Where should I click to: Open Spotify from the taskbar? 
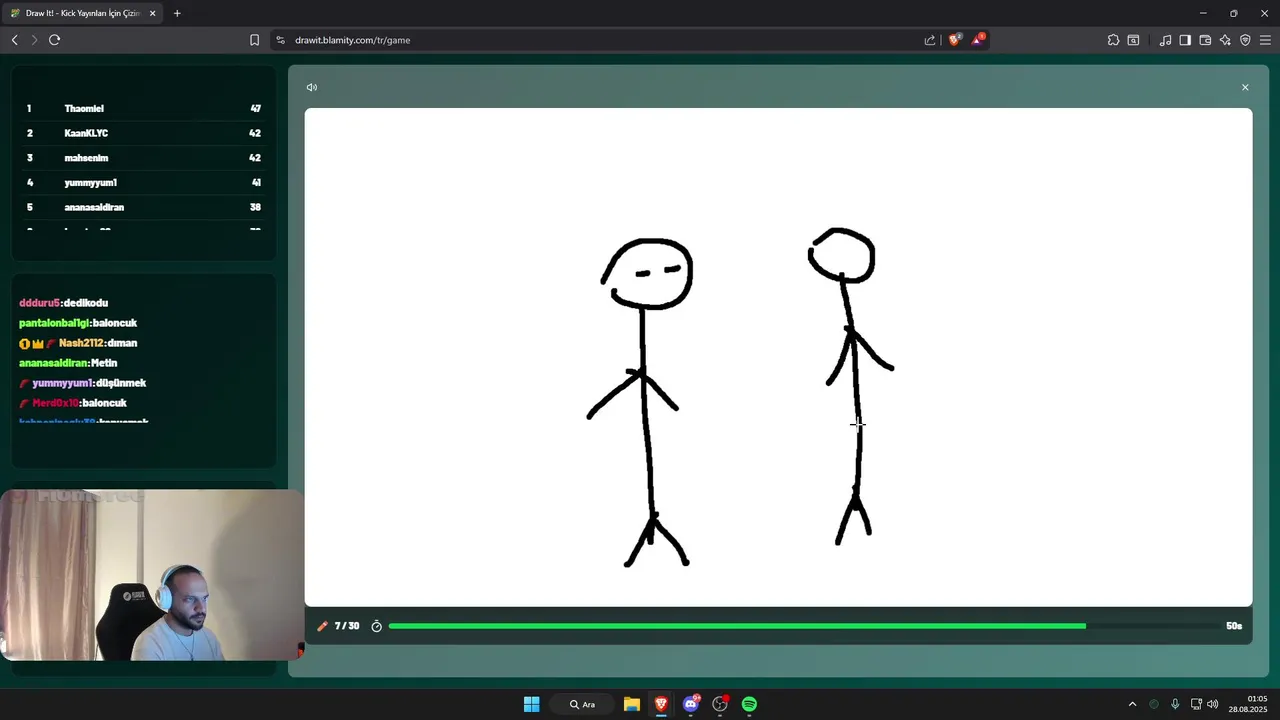point(749,704)
